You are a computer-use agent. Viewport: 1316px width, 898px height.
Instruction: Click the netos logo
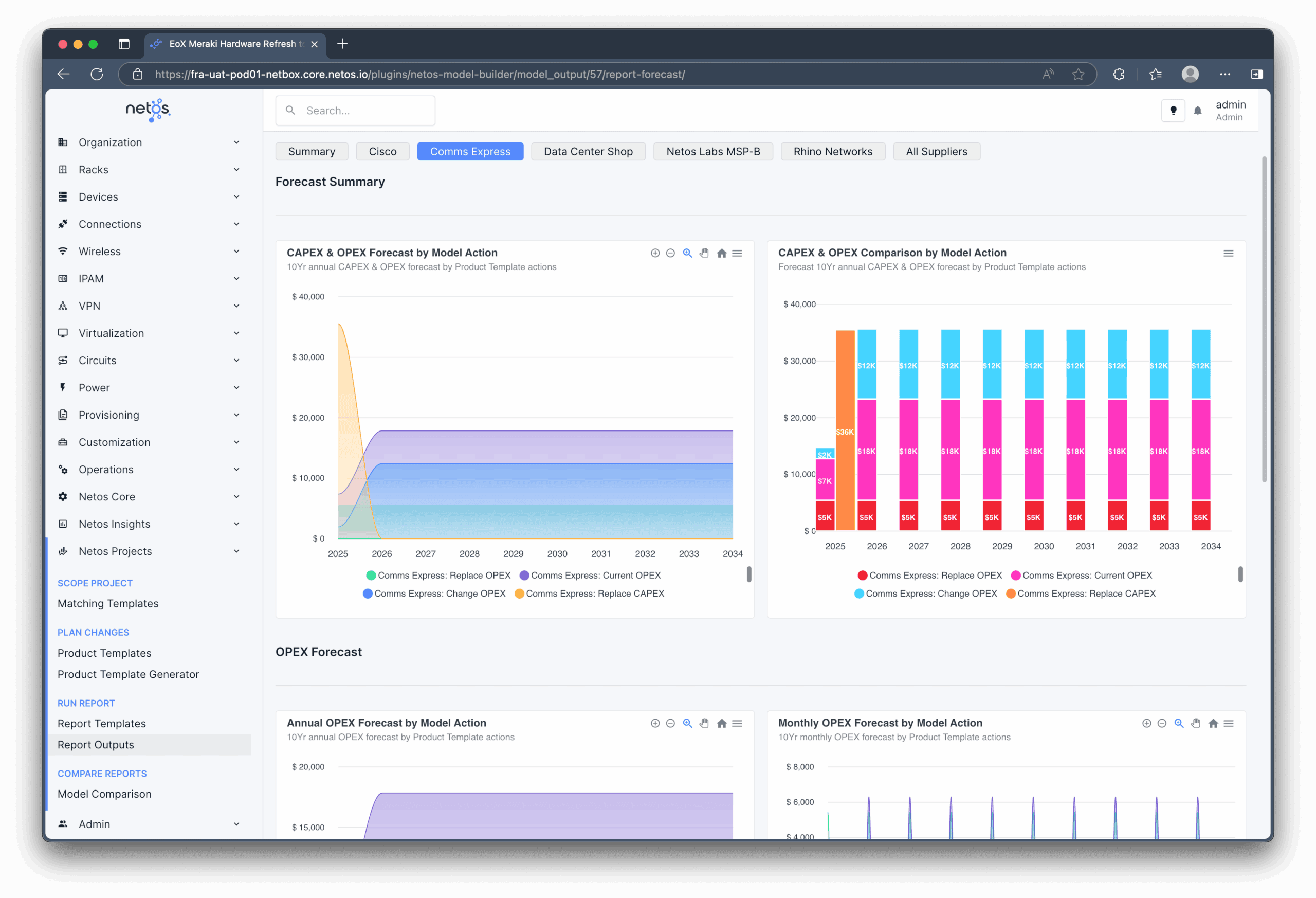[148, 110]
